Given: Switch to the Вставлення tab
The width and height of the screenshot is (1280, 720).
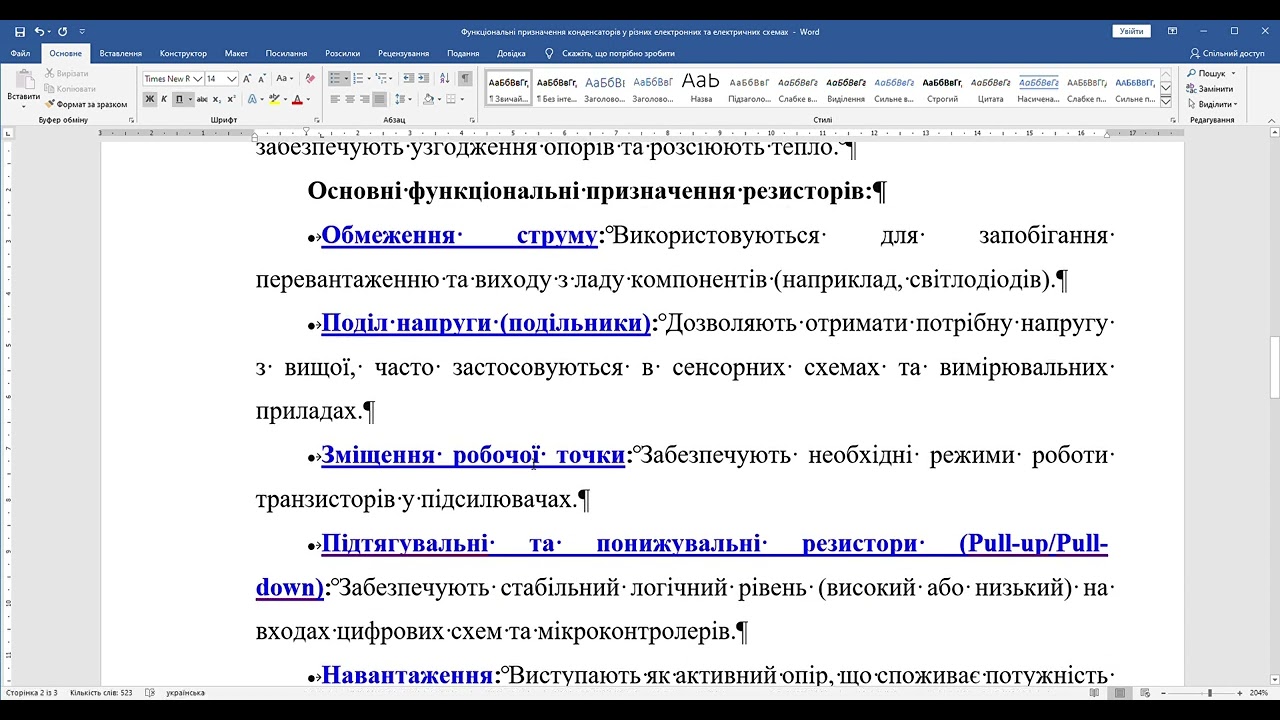Looking at the screenshot, I should (121, 53).
